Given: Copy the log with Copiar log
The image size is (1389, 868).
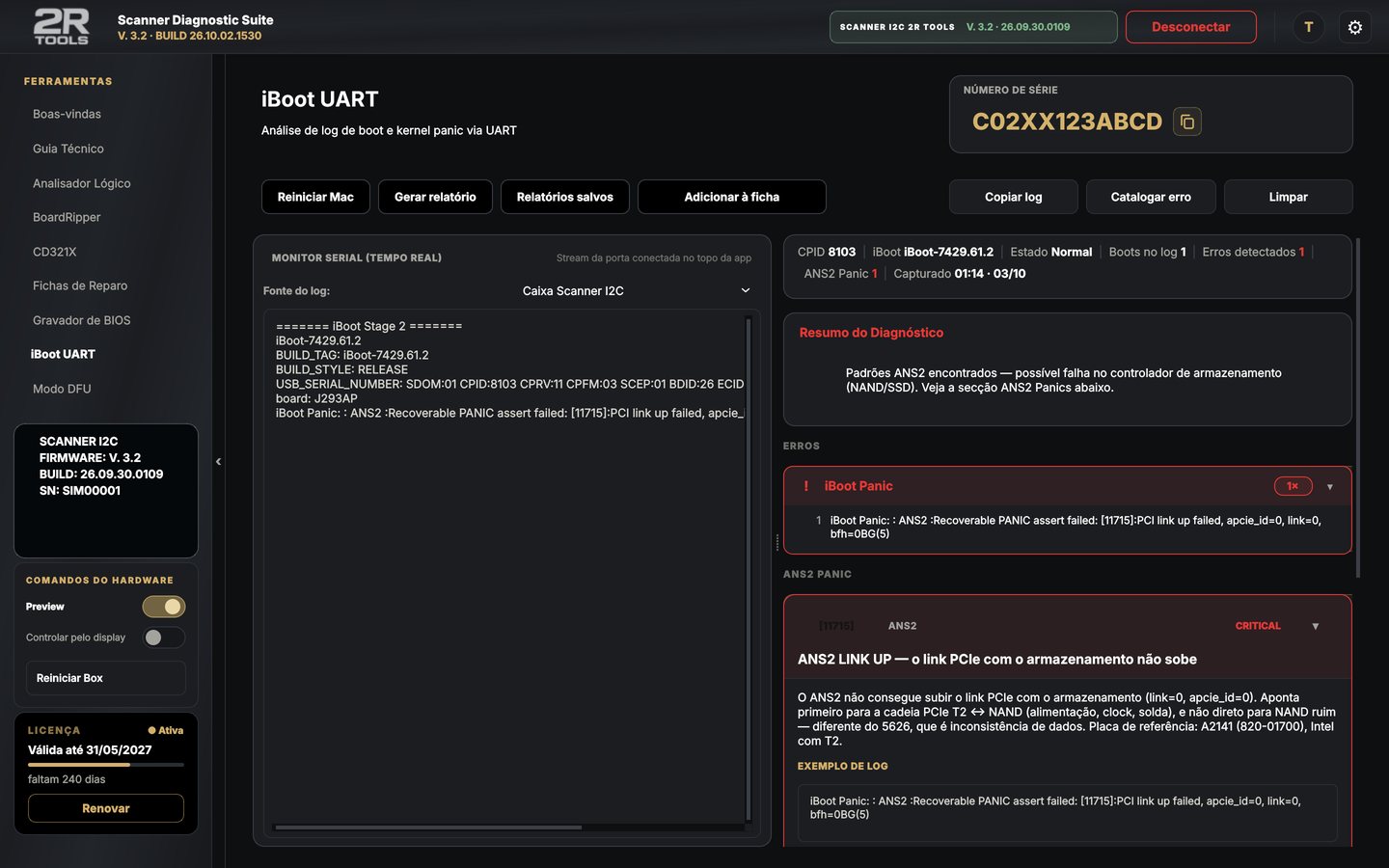Looking at the screenshot, I should pyautogui.click(x=1014, y=197).
